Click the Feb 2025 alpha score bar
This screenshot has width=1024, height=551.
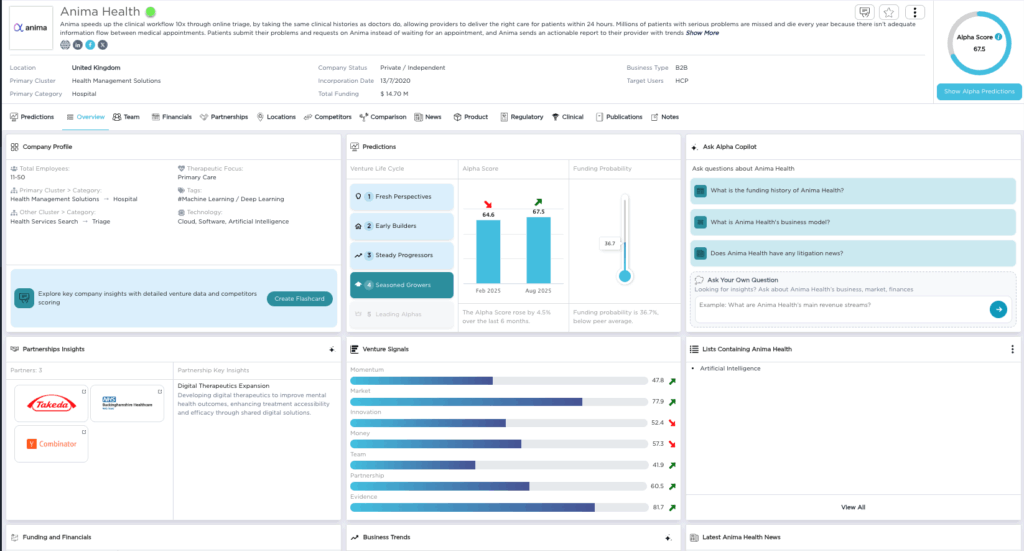(488, 251)
